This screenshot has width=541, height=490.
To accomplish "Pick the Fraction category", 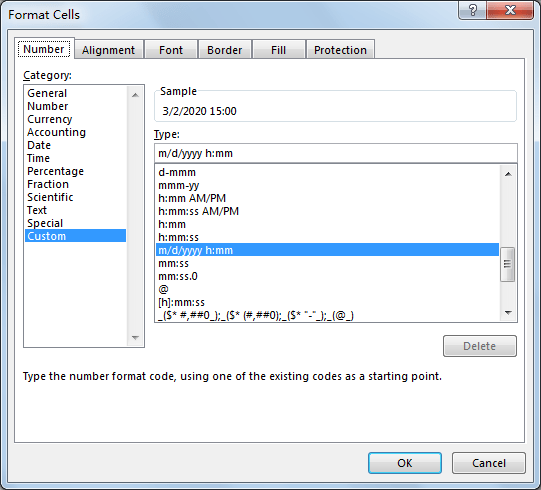I will [x=75, y=184].
